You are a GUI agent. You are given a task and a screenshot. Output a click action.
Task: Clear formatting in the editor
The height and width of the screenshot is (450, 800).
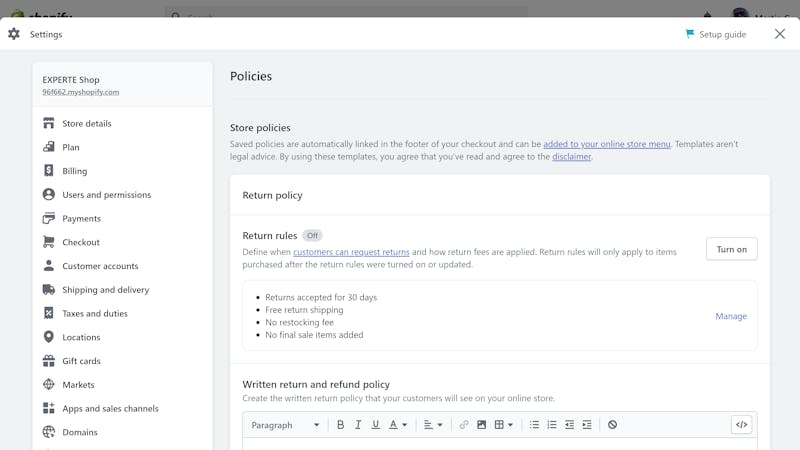612,424
